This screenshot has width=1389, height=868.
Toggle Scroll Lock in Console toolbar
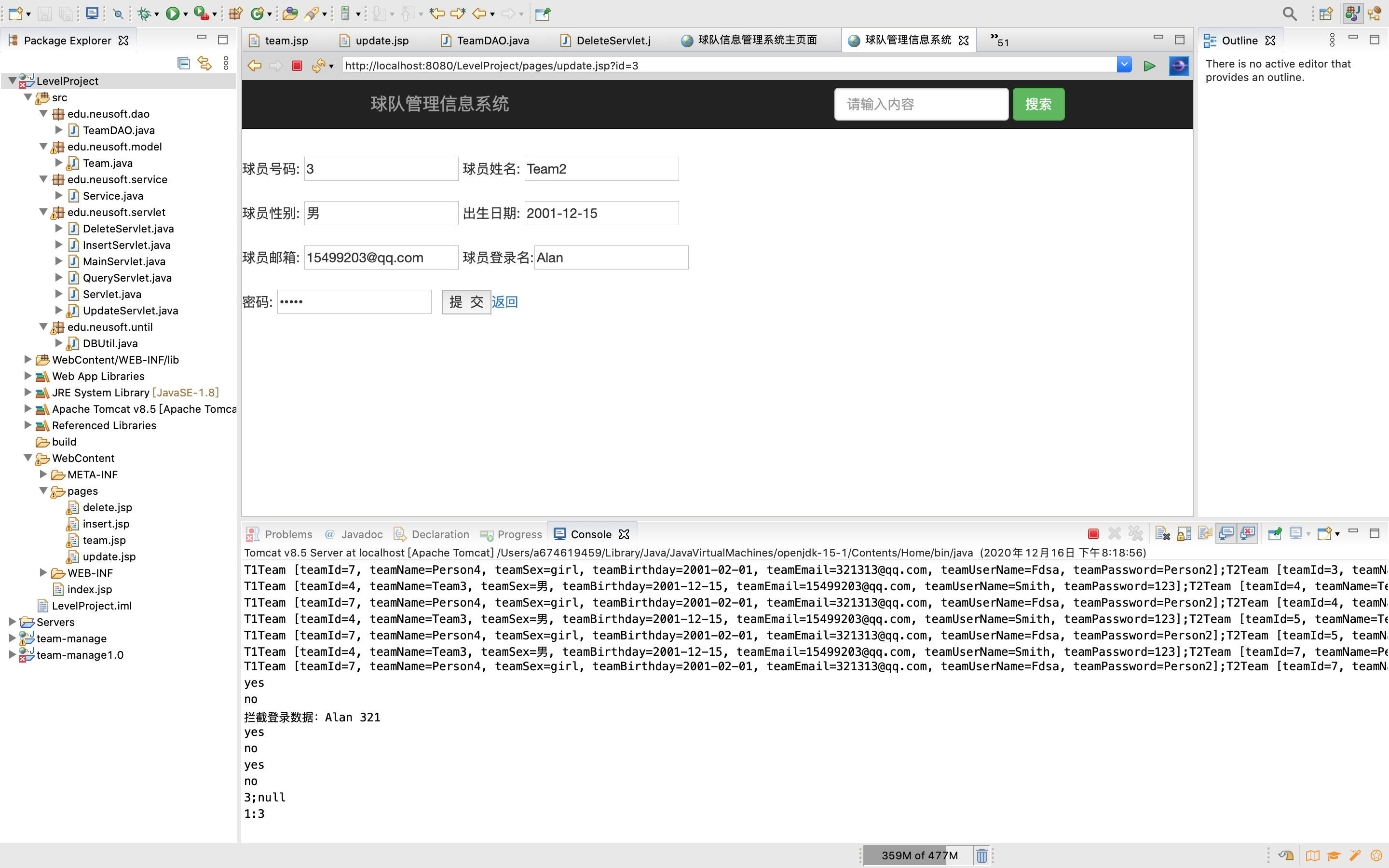[x=1184, y=534]
